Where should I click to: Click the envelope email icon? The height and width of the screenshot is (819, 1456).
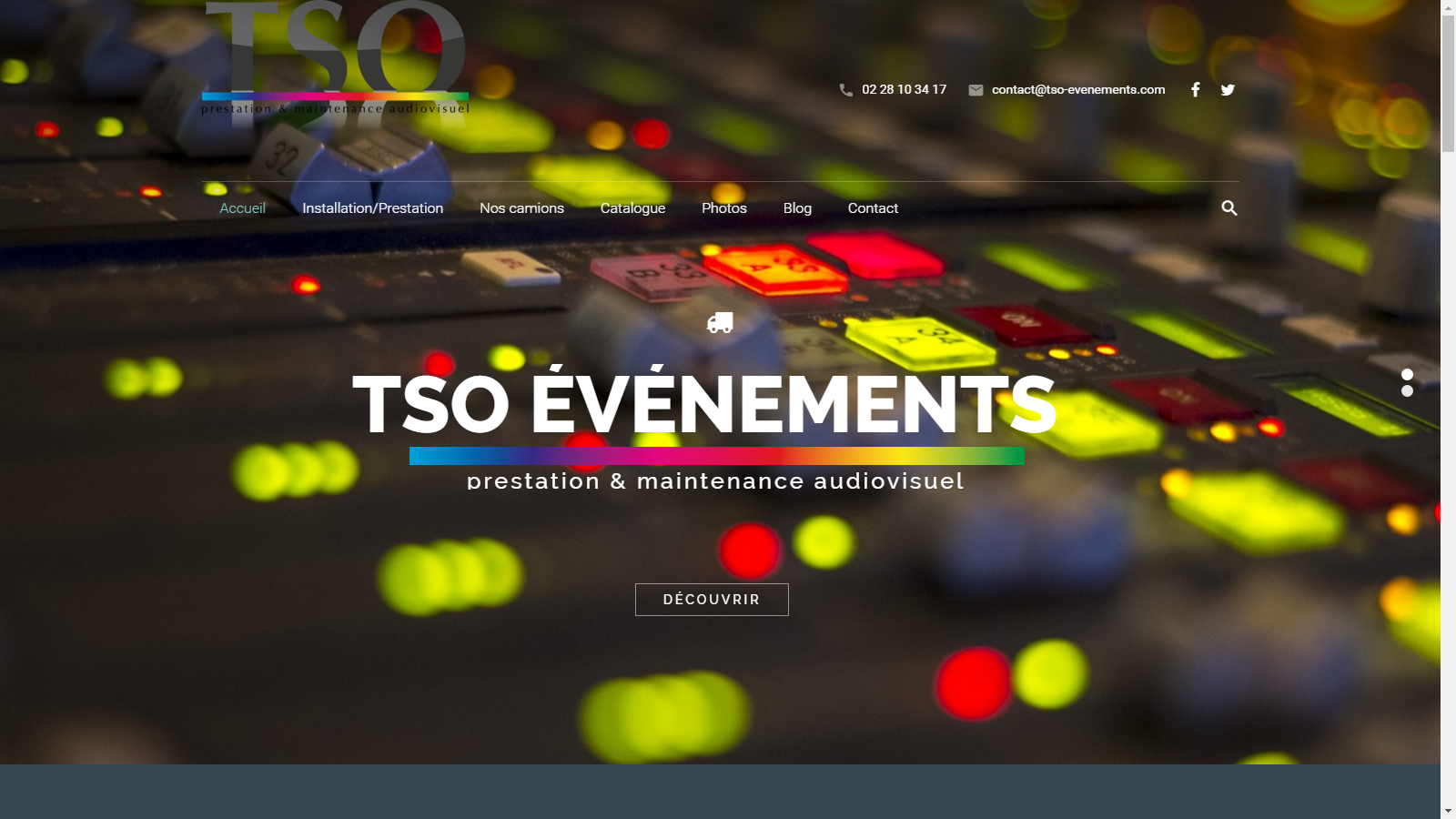coord(976,90)
